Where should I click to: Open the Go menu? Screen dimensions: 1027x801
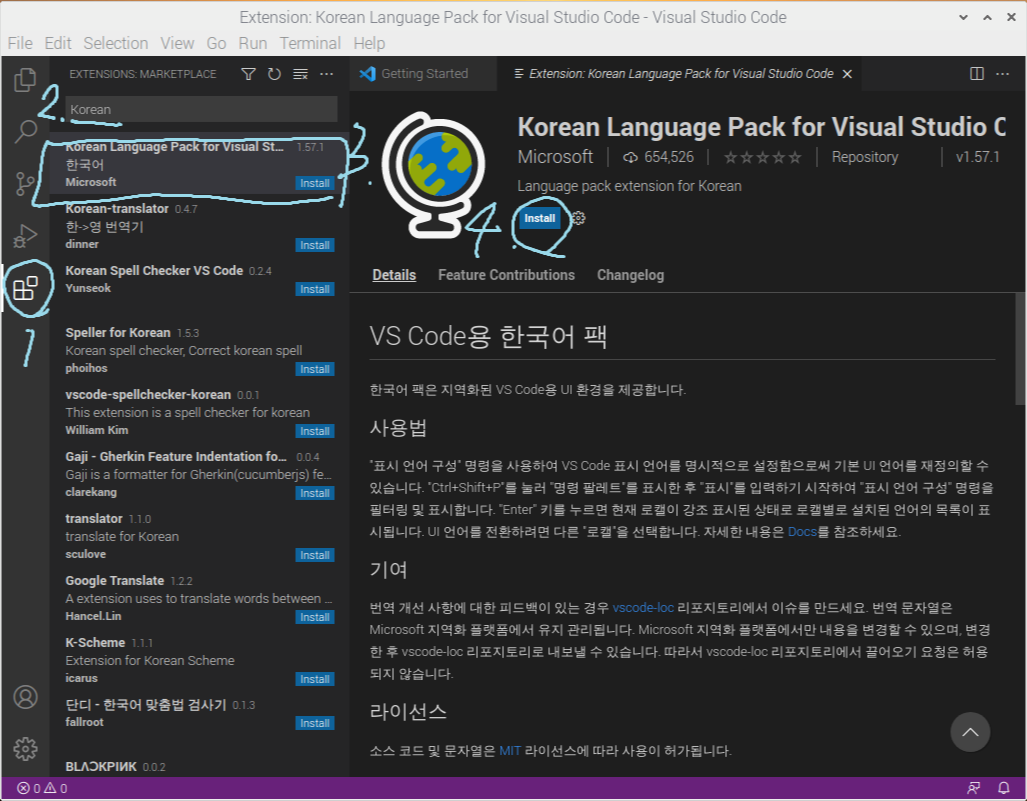(216, 43)
